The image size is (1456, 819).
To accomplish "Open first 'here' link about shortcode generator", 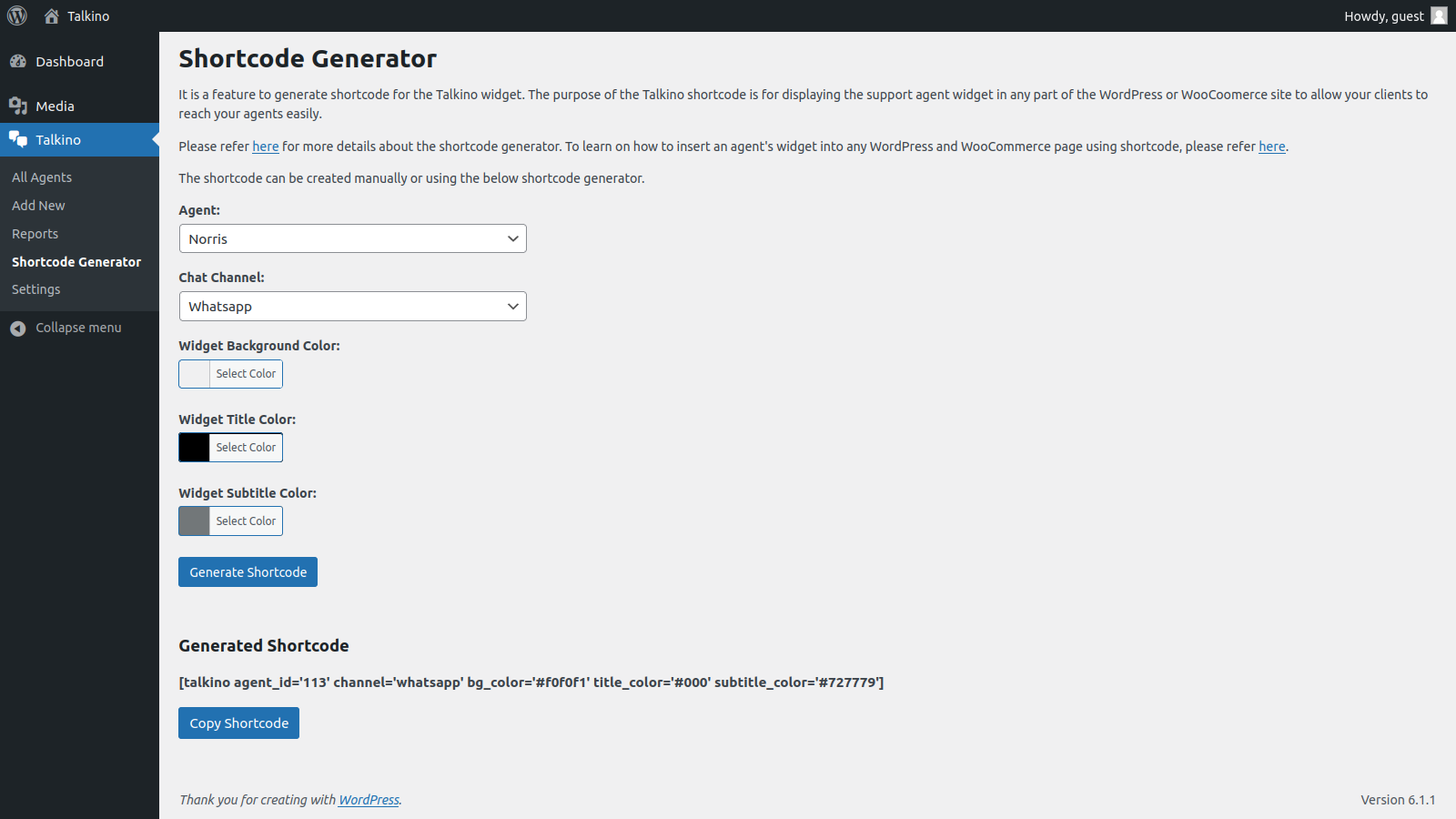I will click(266, 147).
